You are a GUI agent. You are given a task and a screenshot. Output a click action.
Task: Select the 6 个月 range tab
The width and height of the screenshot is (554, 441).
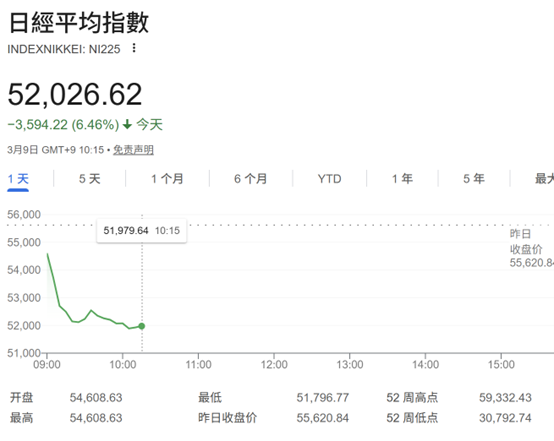point(251,179)
